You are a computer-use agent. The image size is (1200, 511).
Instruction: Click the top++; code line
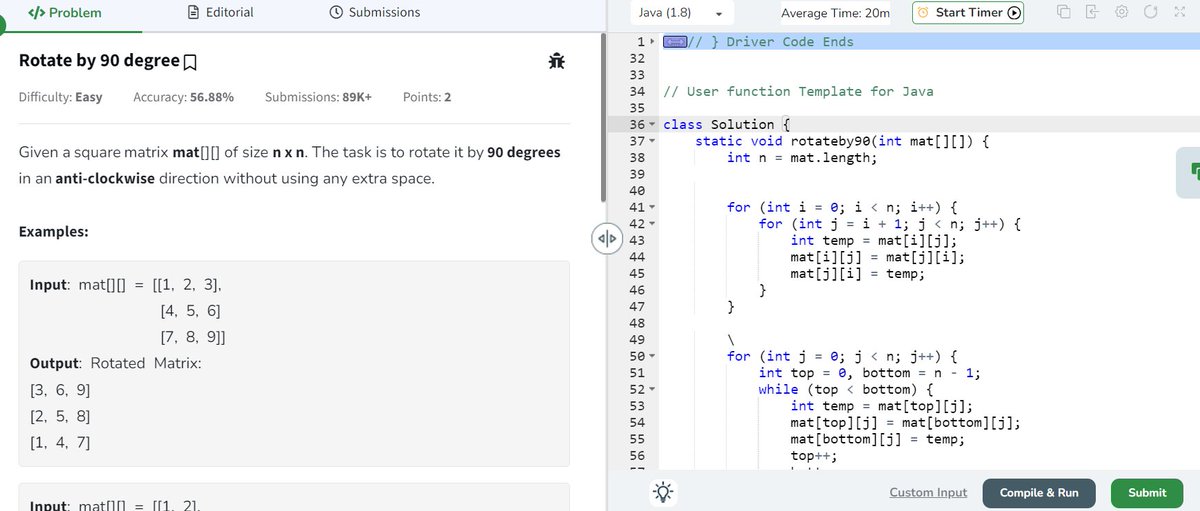point(813,455)
